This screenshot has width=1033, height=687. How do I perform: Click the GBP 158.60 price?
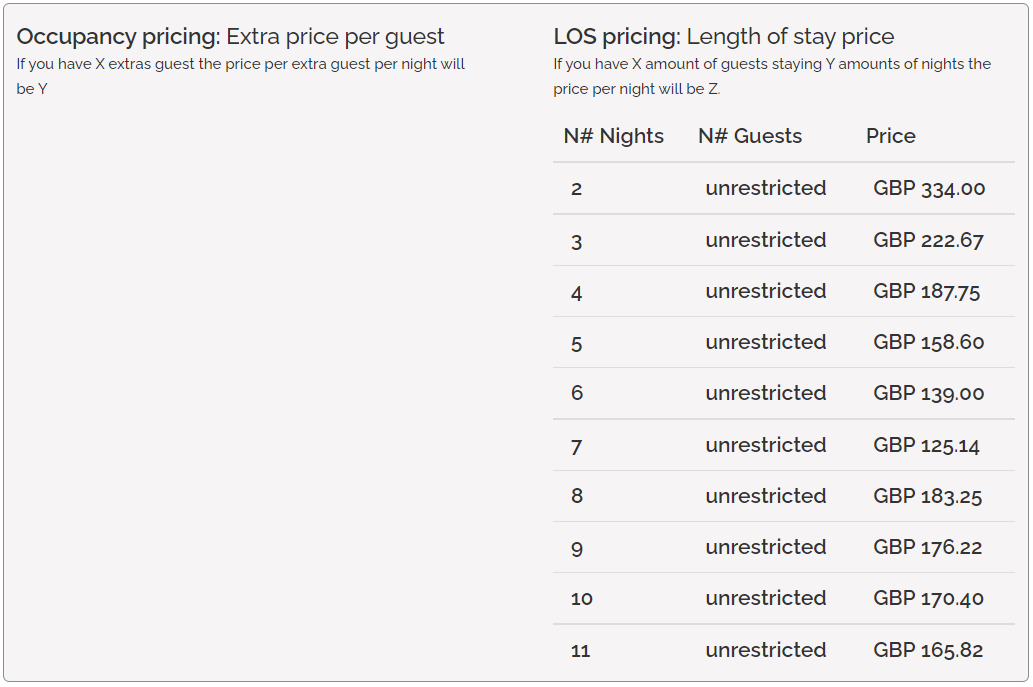click(x=928, y=342)
